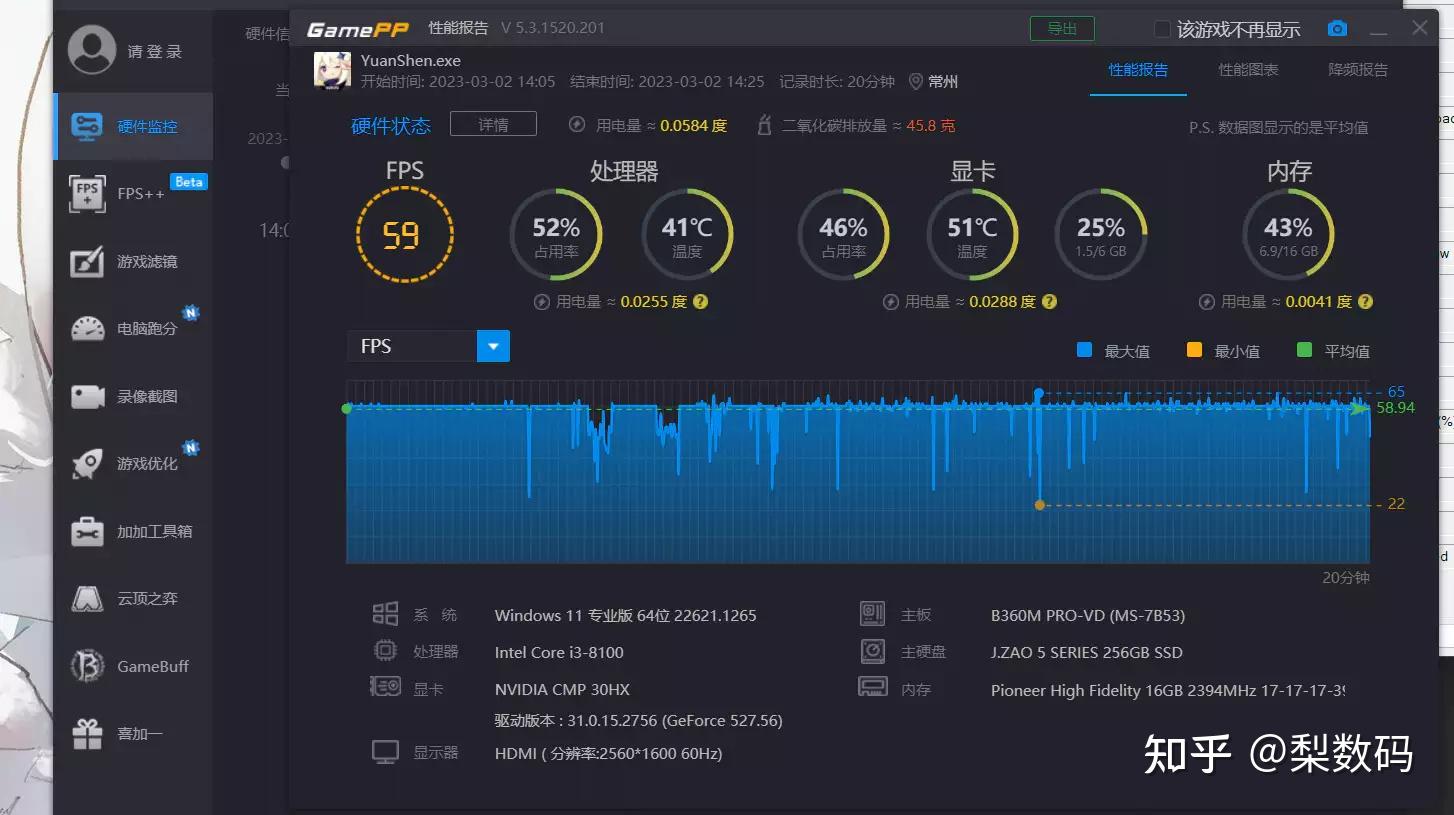Open the 硬件监控 panel in the sidebar
Image resolution: width=1454 pixels, height=815 pixels.
pos(133,126)
